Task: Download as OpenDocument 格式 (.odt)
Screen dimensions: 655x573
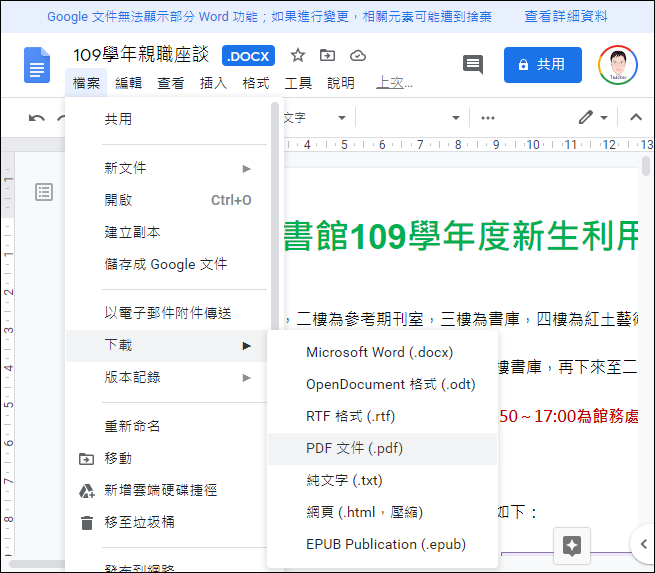Action: pos(382,384)
